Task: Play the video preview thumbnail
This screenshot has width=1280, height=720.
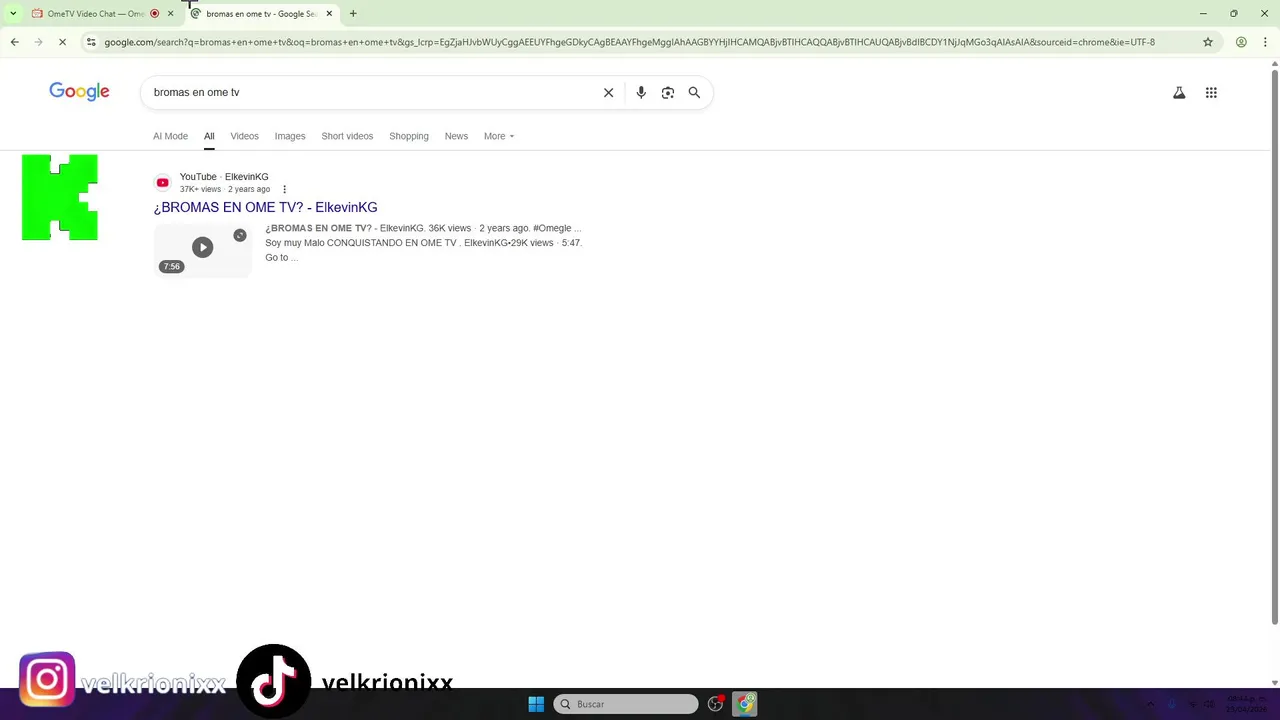Action: pyautogui.click(x=203, y=248)
